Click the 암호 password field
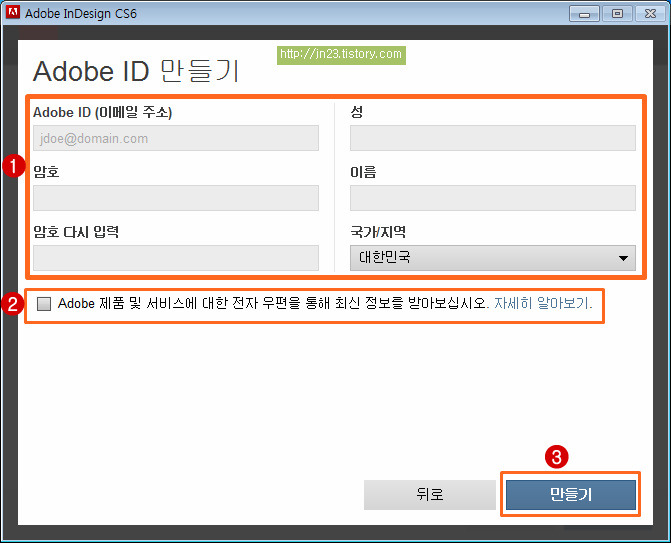 coord(176,198)
